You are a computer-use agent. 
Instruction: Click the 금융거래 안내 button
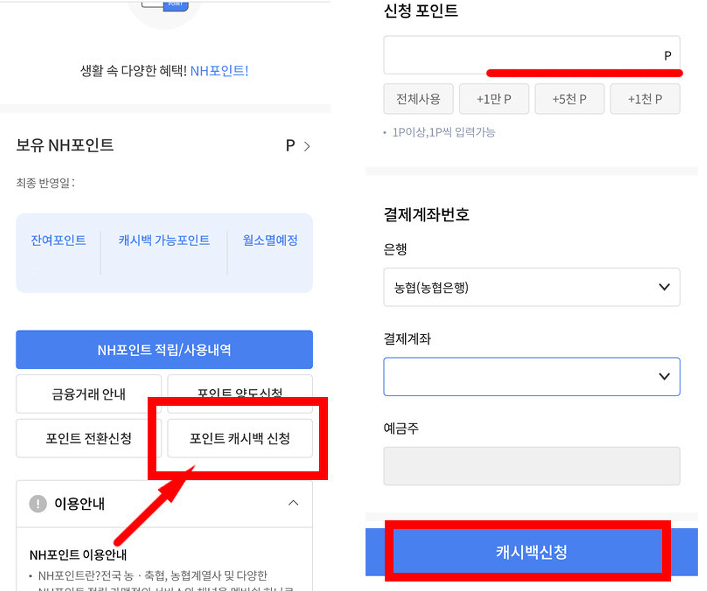tap(89, 394)
